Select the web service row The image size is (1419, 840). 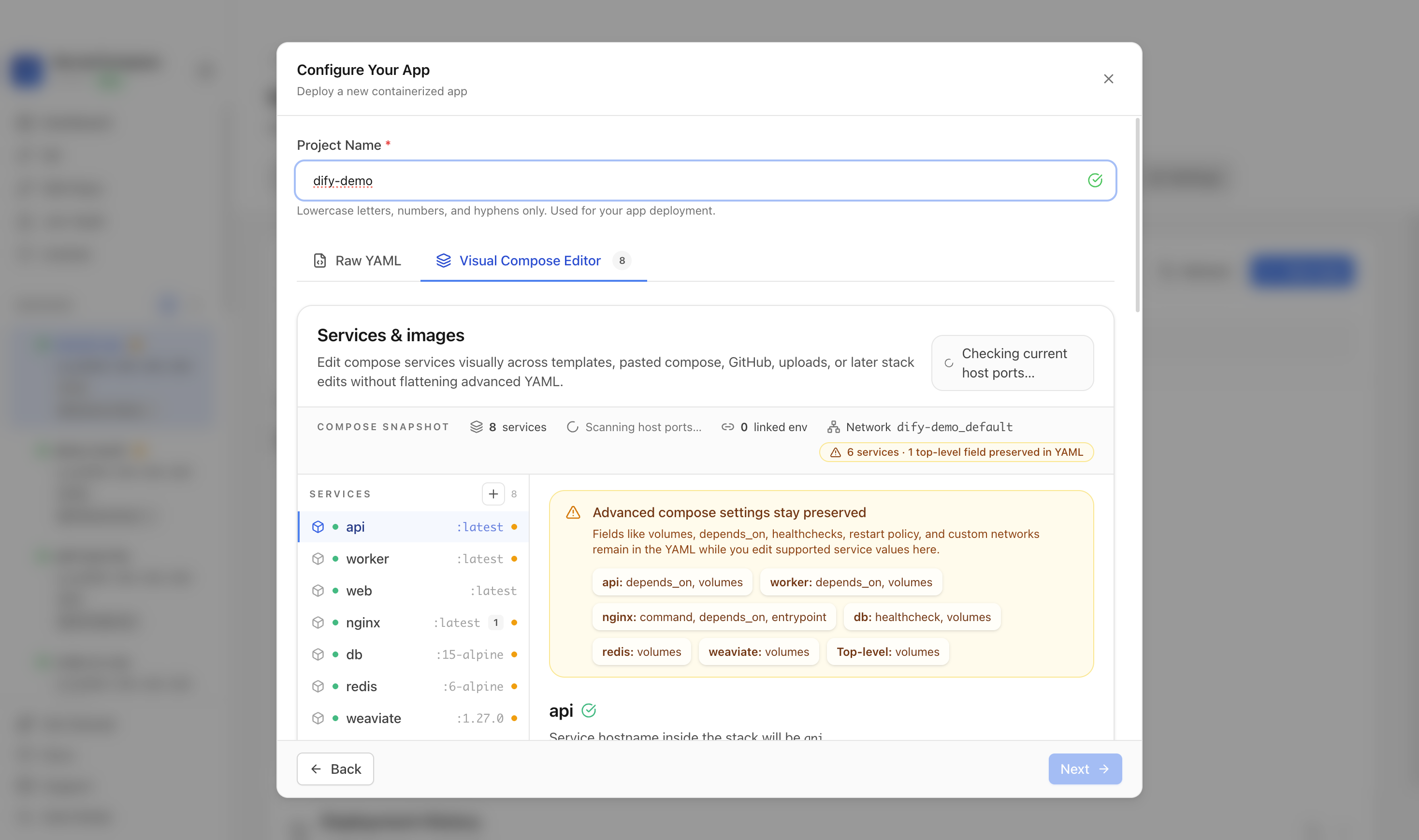click(x=414, y=591)
